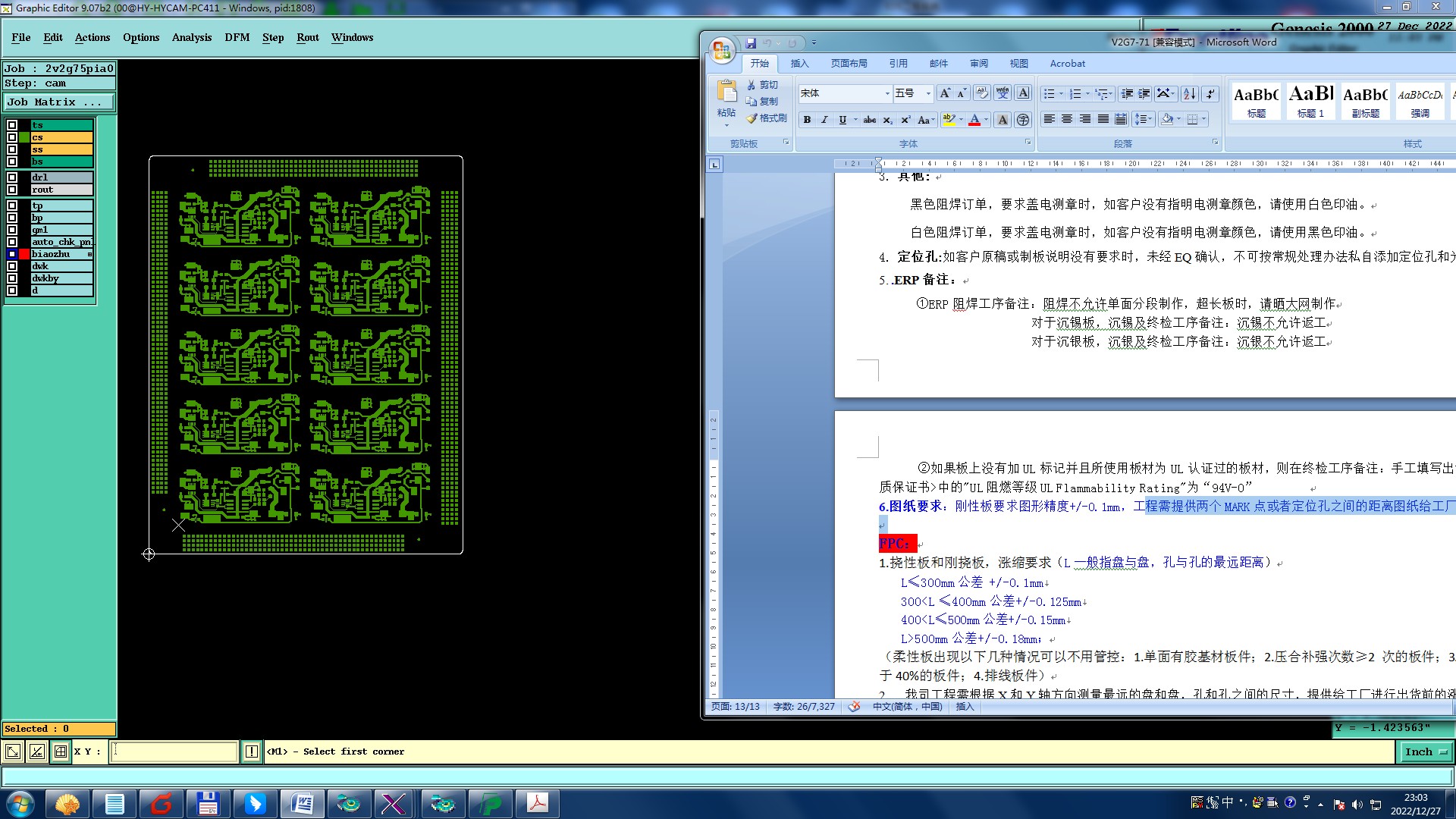Click the red font color button
The width and height of the screenshot is (1456, 819).
click(x=974, y=120)
